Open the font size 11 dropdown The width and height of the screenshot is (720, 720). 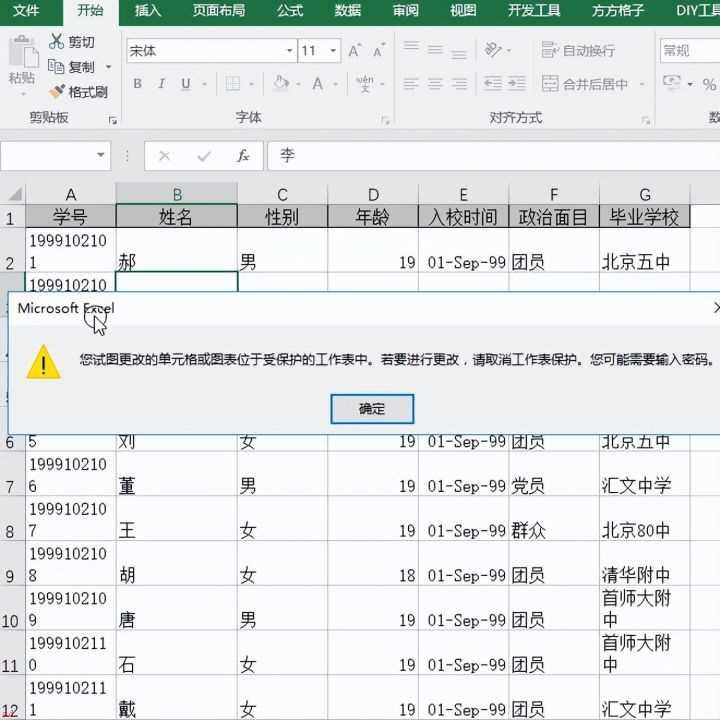tap(333, 51)
